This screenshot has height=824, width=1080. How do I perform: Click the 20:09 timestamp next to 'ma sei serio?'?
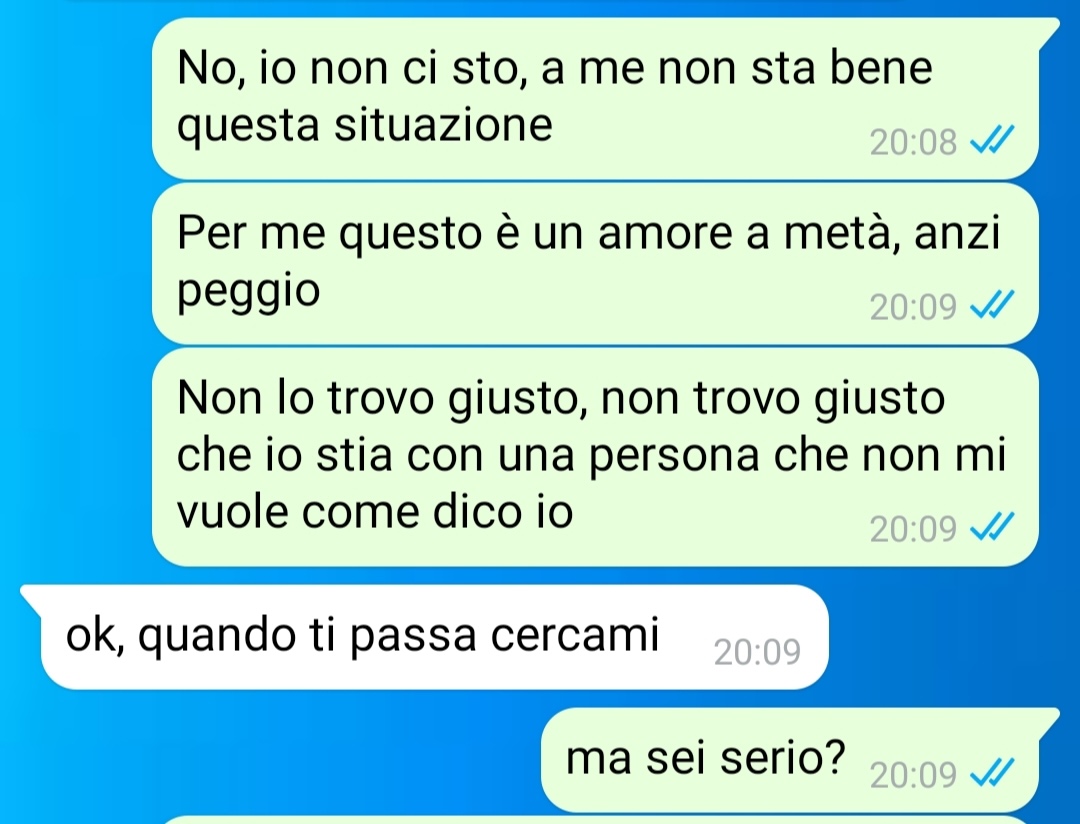[x=913, y=776]
